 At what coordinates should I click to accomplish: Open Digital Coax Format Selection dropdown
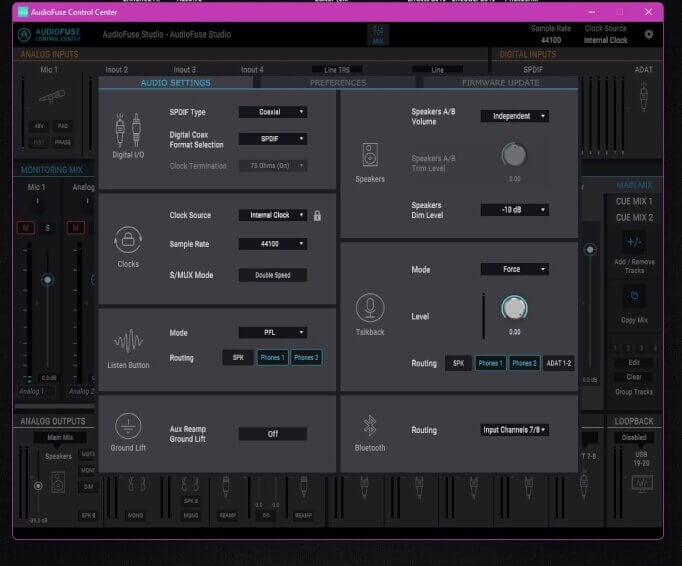(x=273, y=139)
